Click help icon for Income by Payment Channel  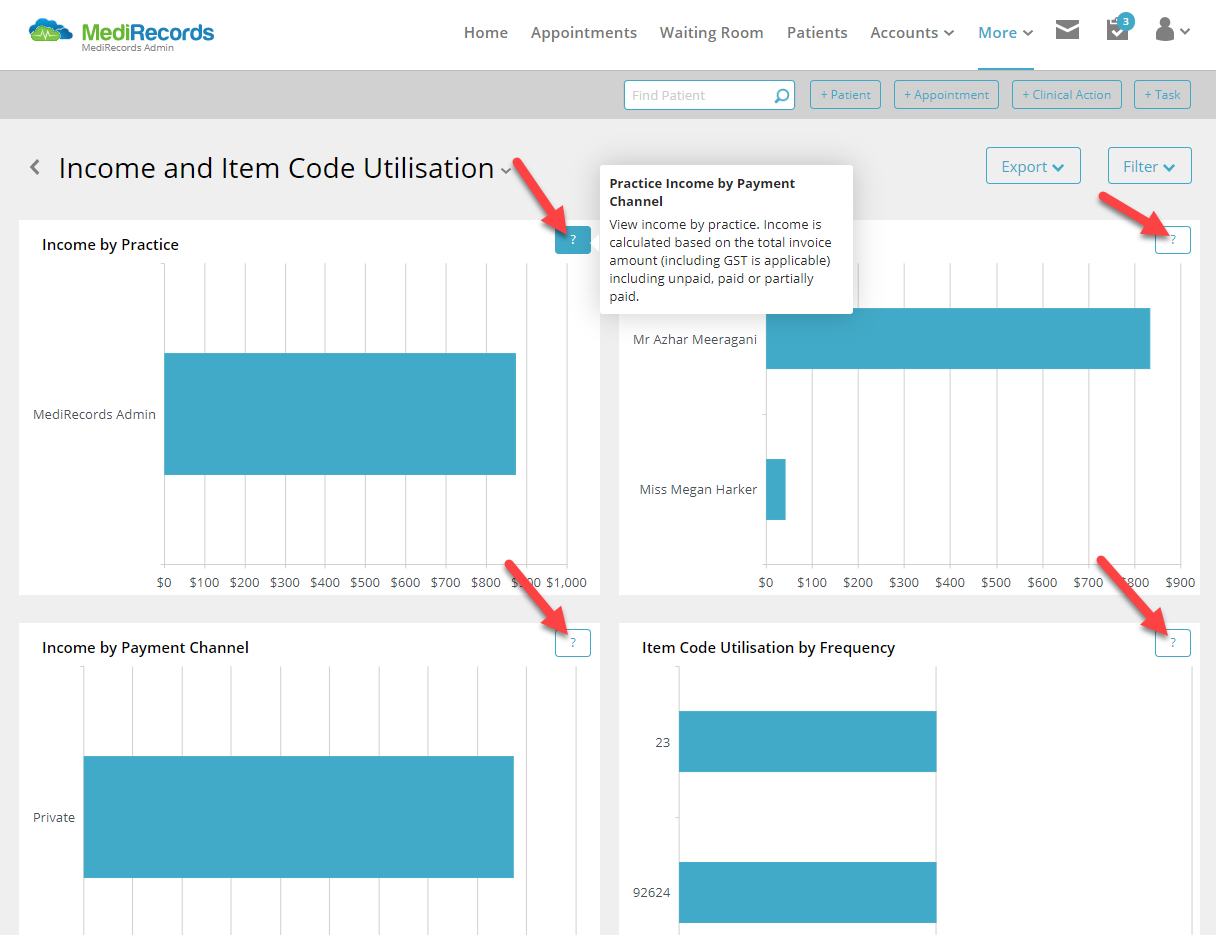pyautogui.click(x=573, y=643)
